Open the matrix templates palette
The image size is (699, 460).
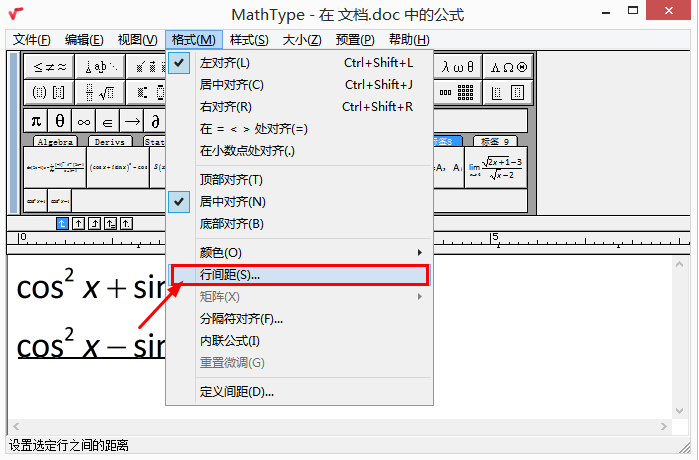coord(458,92)
